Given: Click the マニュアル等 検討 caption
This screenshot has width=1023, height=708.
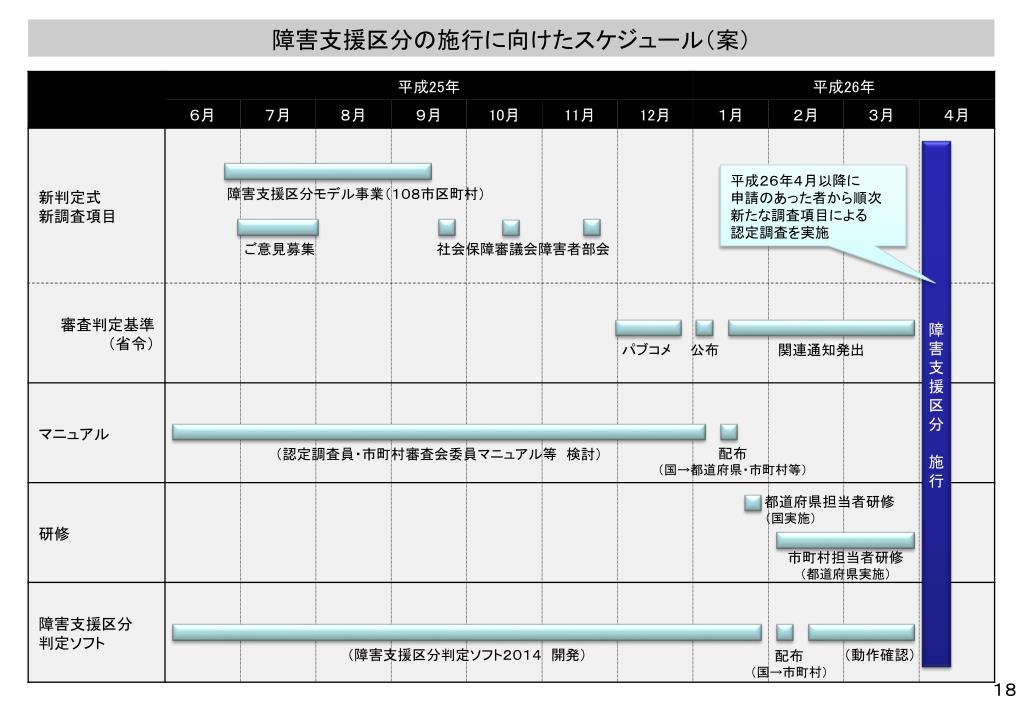Looking at the screenshot, I should tap(439, 454).
